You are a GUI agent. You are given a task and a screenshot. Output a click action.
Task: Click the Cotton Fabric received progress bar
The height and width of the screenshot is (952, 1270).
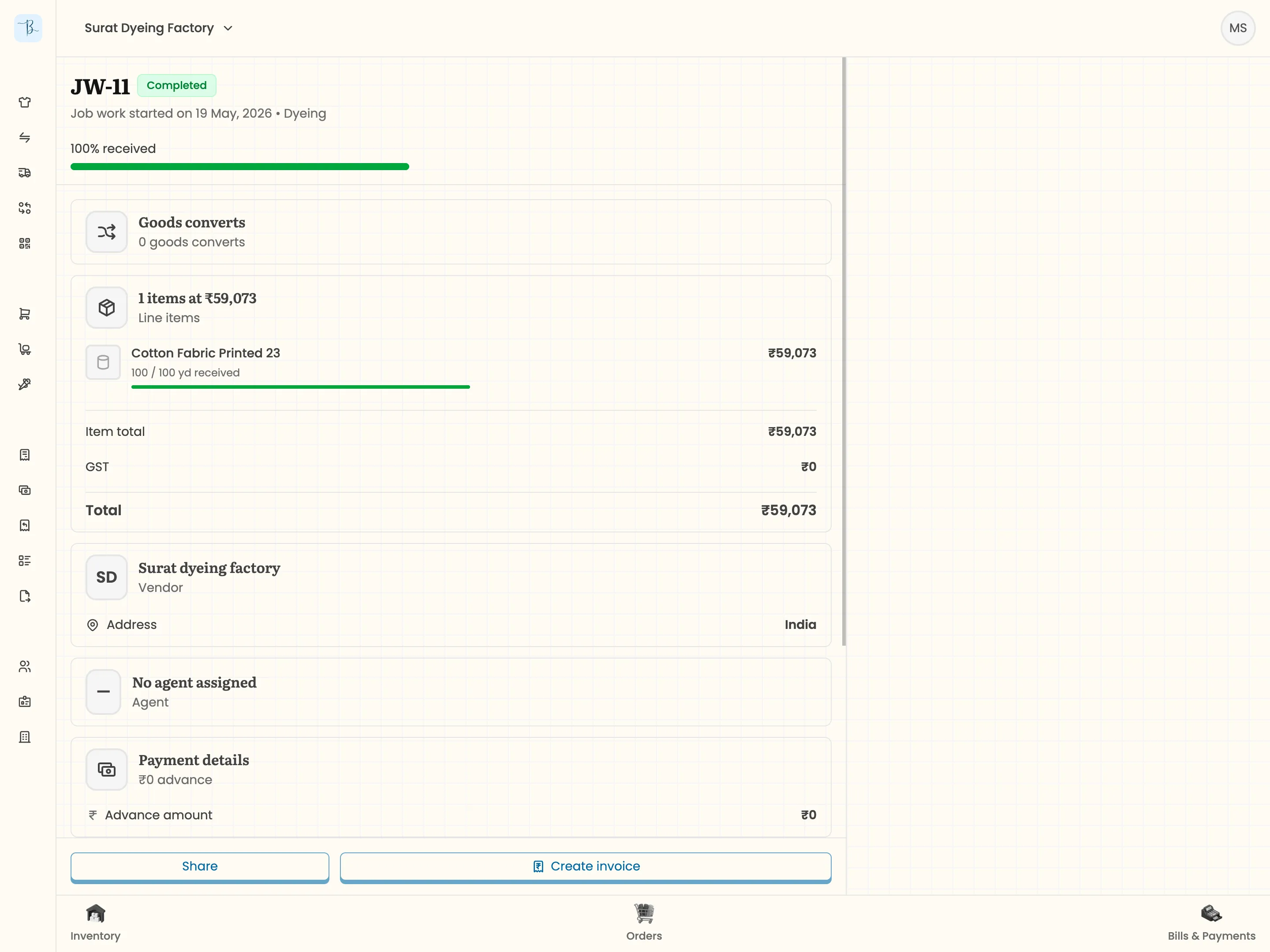pyautogui.click(x=300, y=387)
